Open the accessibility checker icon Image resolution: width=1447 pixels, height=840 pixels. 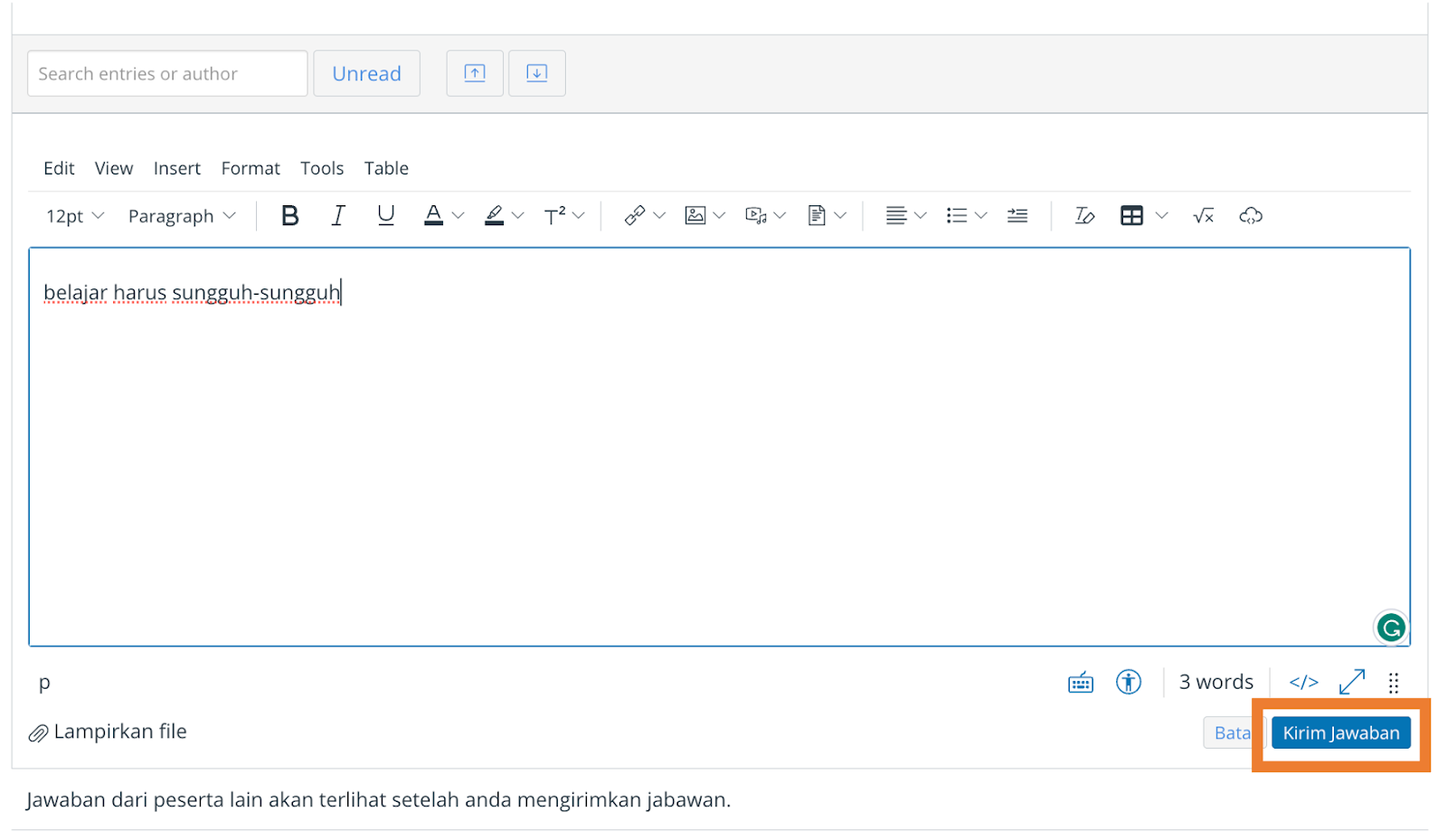point(1128,682)
